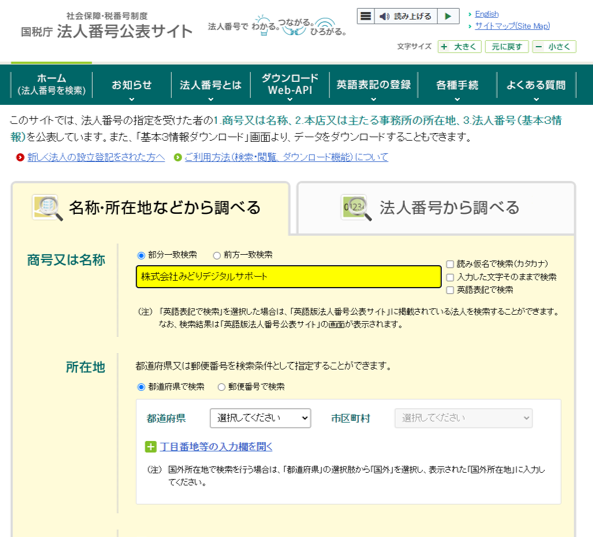The height and width of the screenshot is (537, 593).
Task: Enable 英語表記で検索 checkbox
Action: click(450, 290)
